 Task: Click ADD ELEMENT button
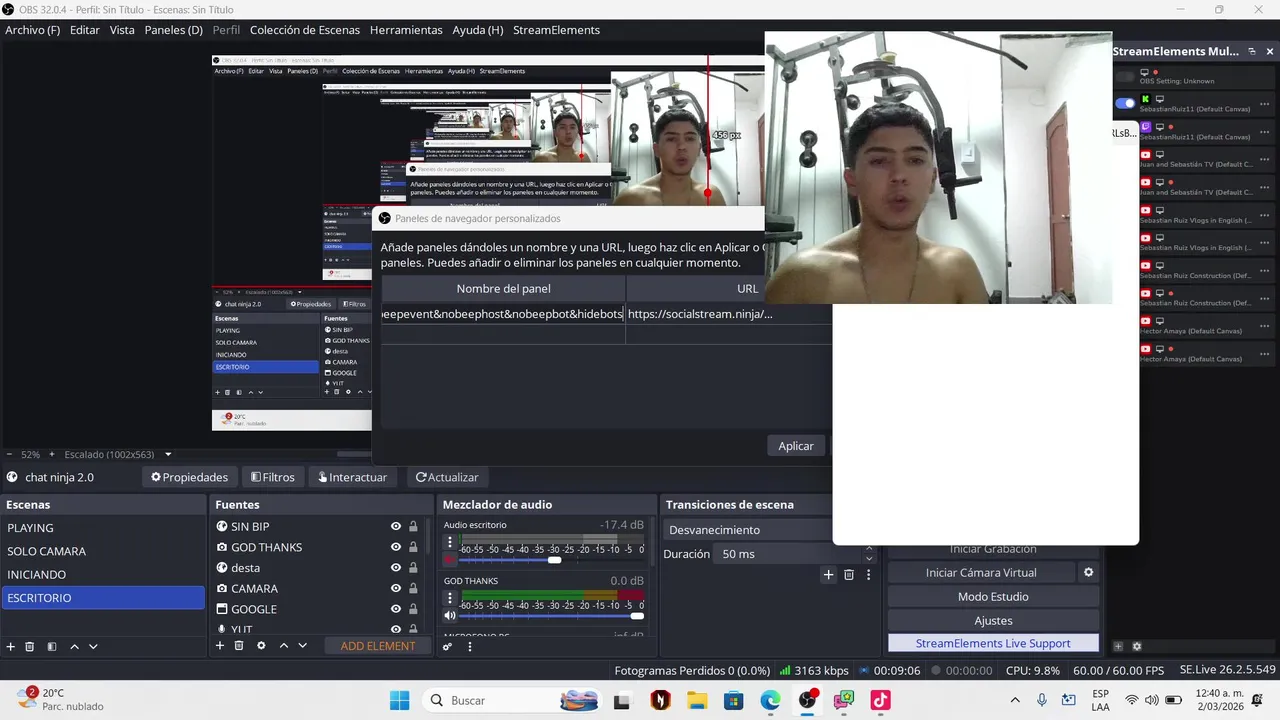tap(378, 646)
